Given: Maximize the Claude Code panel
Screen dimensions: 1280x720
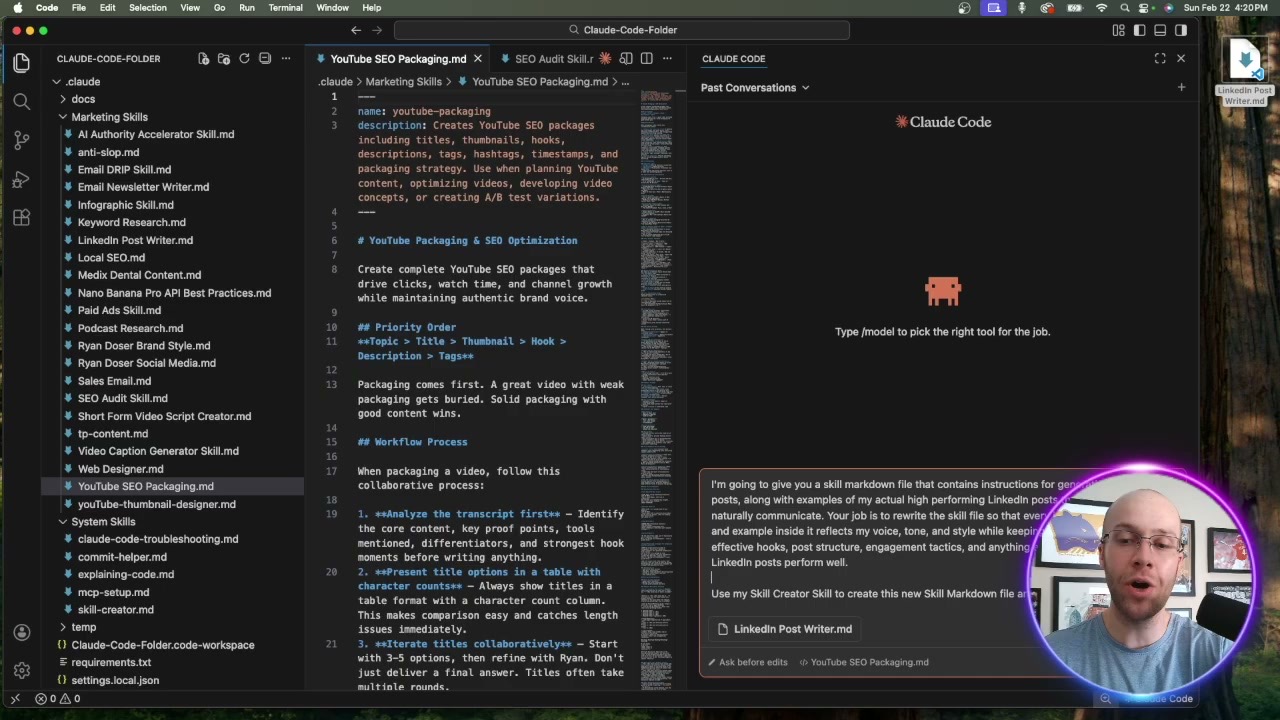Looking at the screenshot, I should tap(1160, 59).
